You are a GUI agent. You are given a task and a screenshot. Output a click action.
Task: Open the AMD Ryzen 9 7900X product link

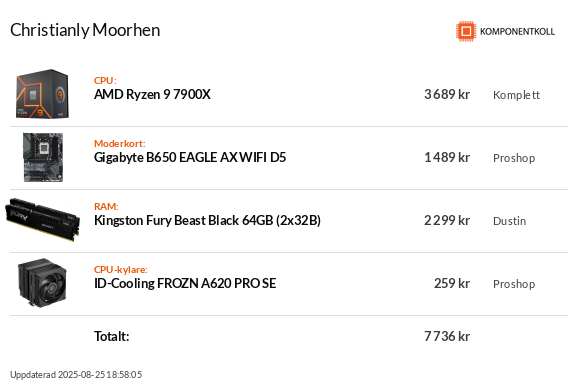point(152,95)
